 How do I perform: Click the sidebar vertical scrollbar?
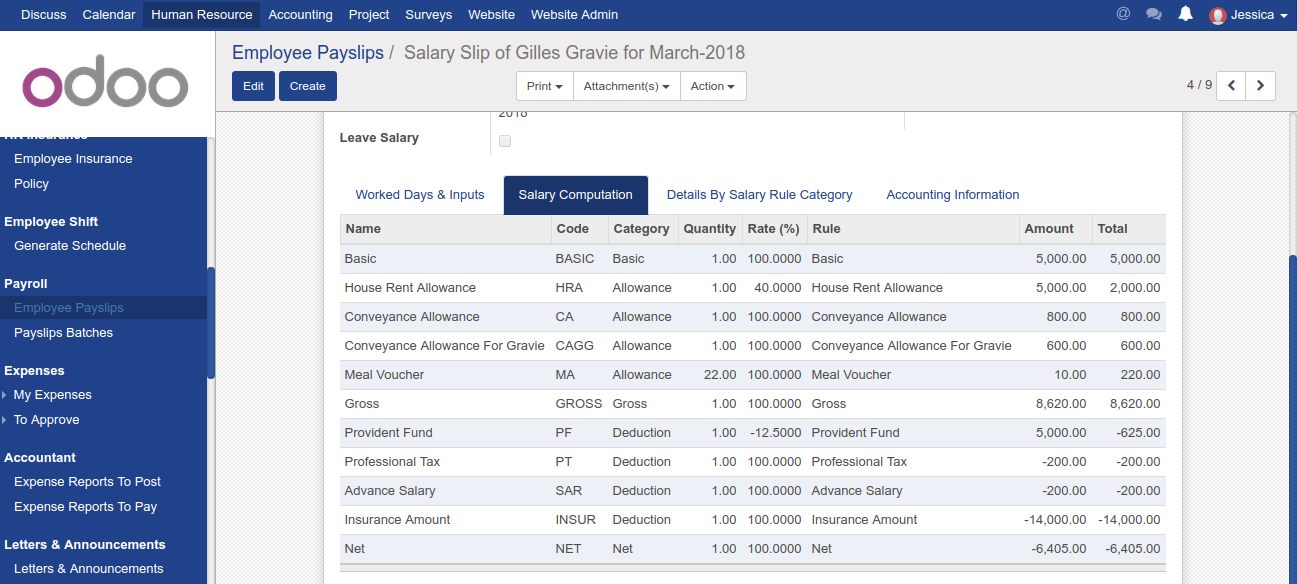coord(211,322)
